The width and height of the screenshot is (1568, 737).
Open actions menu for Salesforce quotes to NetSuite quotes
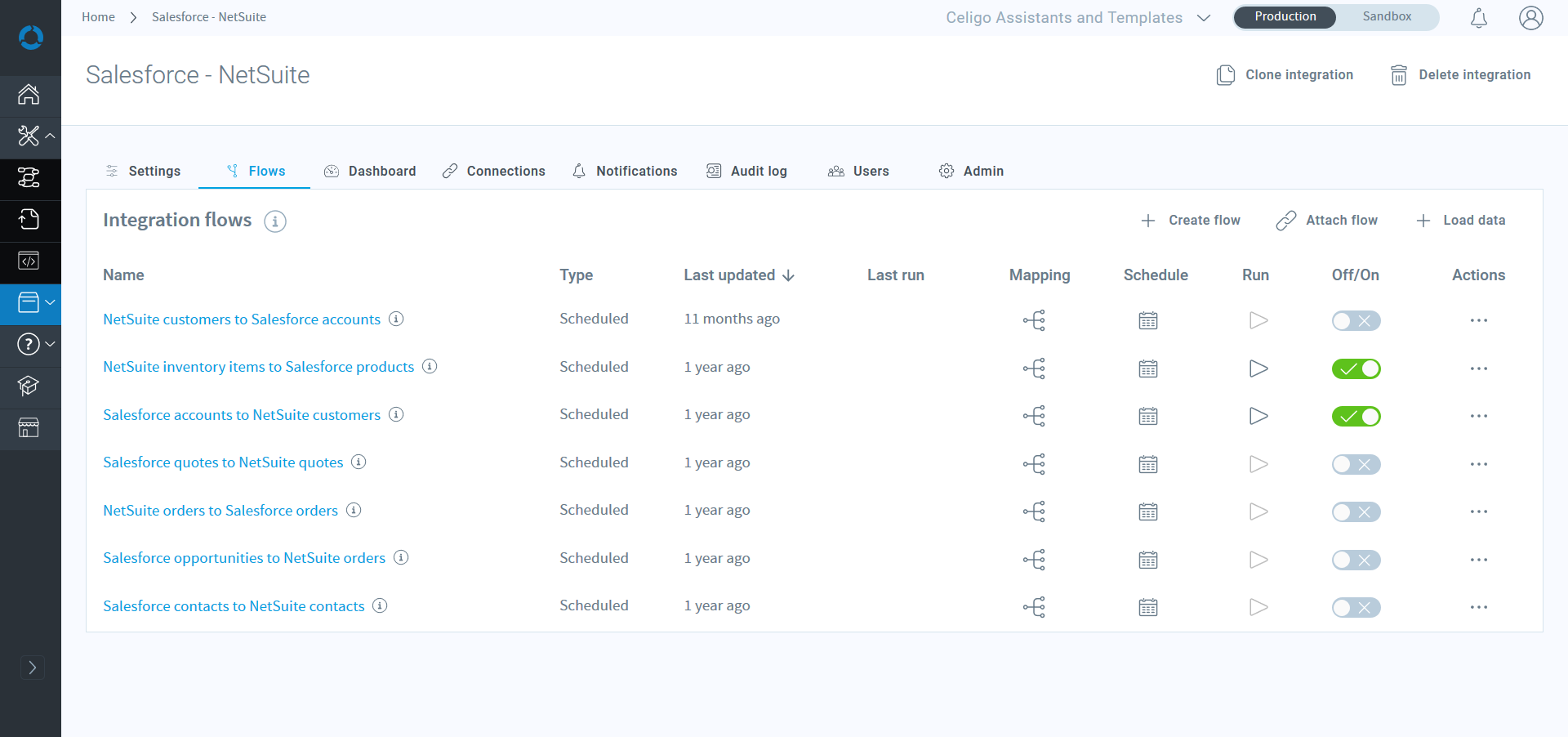(x=1479, y=464)
